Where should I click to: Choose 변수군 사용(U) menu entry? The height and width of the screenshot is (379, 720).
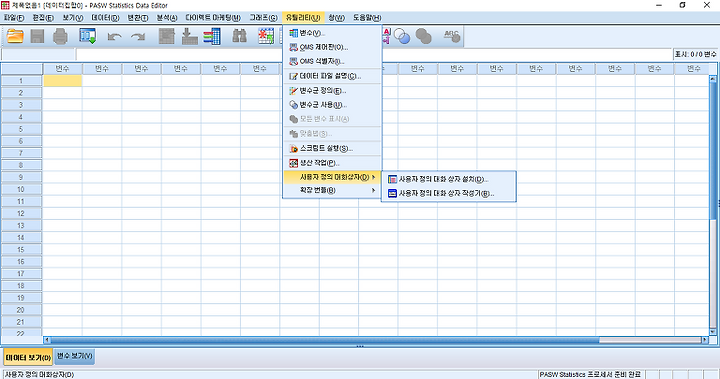[x=332, y=105]
